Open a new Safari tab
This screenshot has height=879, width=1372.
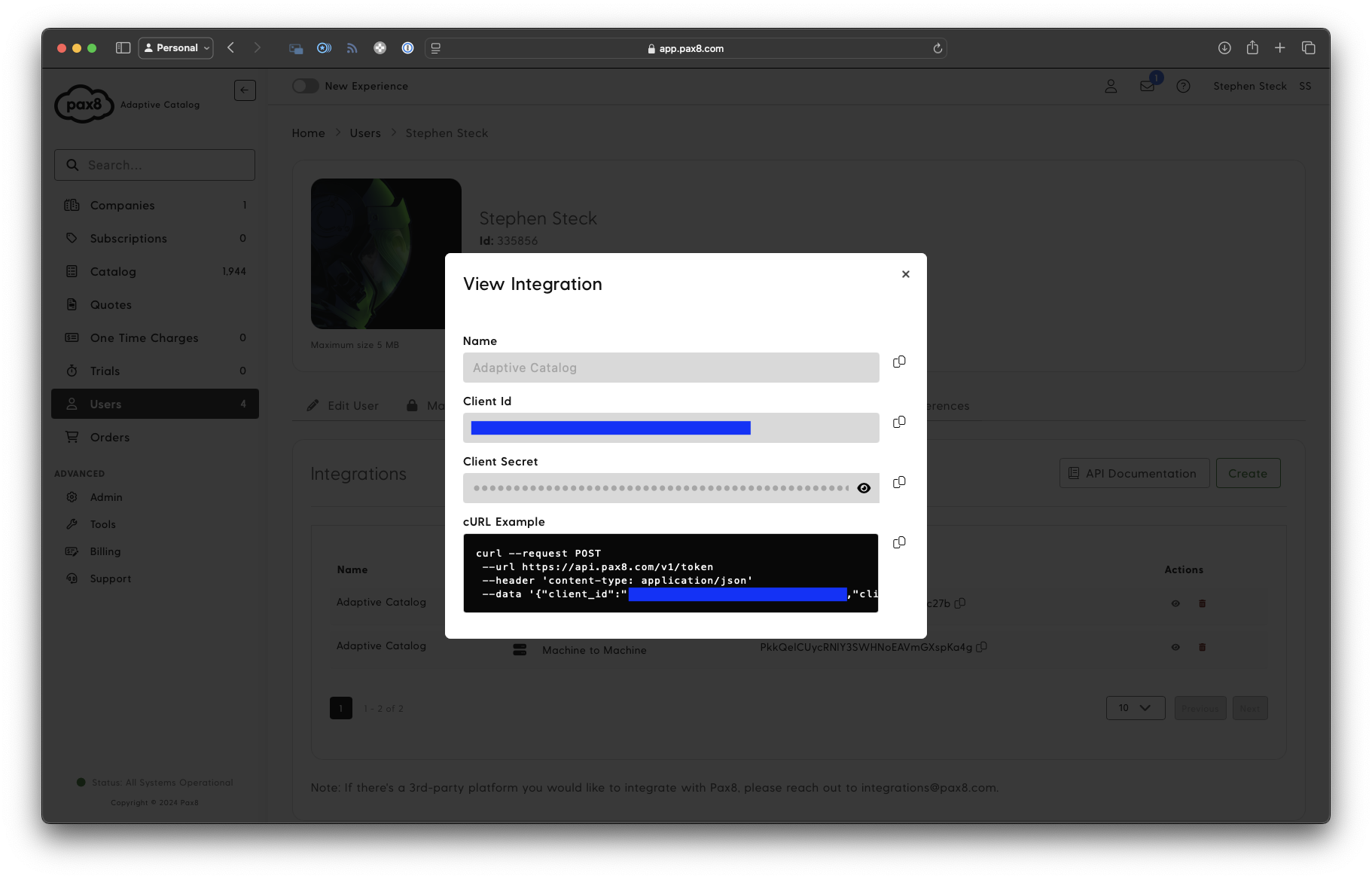click(1280, 48)
